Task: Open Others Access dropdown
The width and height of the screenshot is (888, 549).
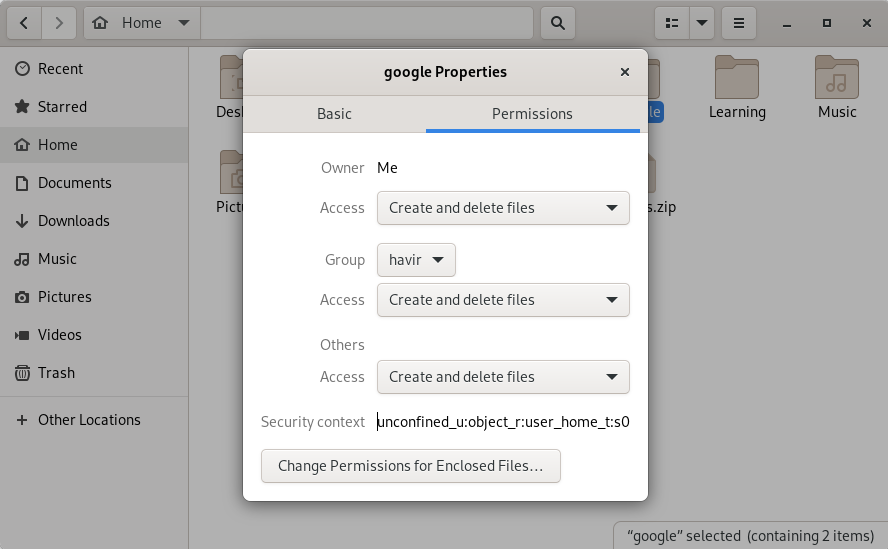Action: [503, 377]
